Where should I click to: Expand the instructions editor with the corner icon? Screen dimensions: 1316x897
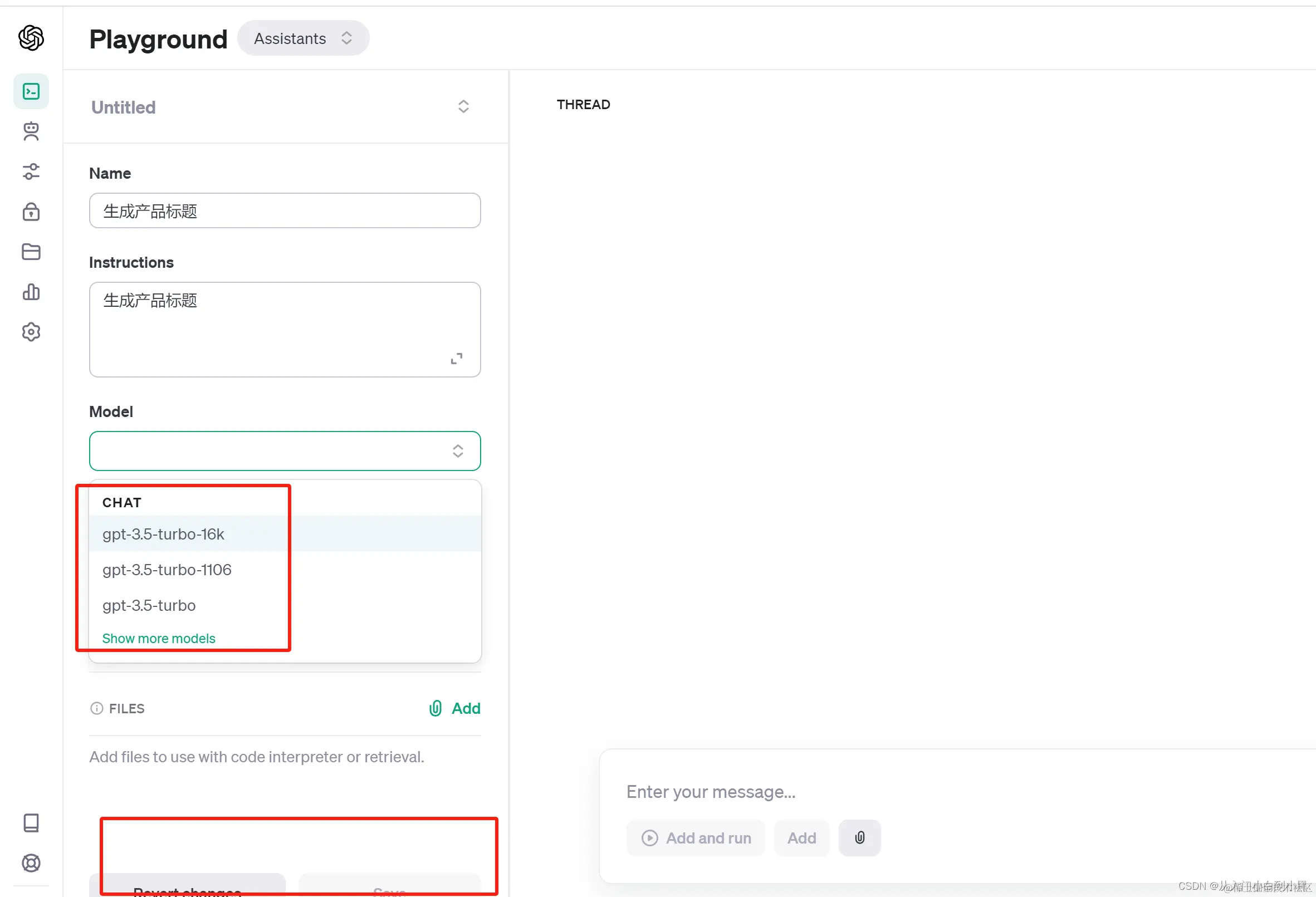coord(457,359)
